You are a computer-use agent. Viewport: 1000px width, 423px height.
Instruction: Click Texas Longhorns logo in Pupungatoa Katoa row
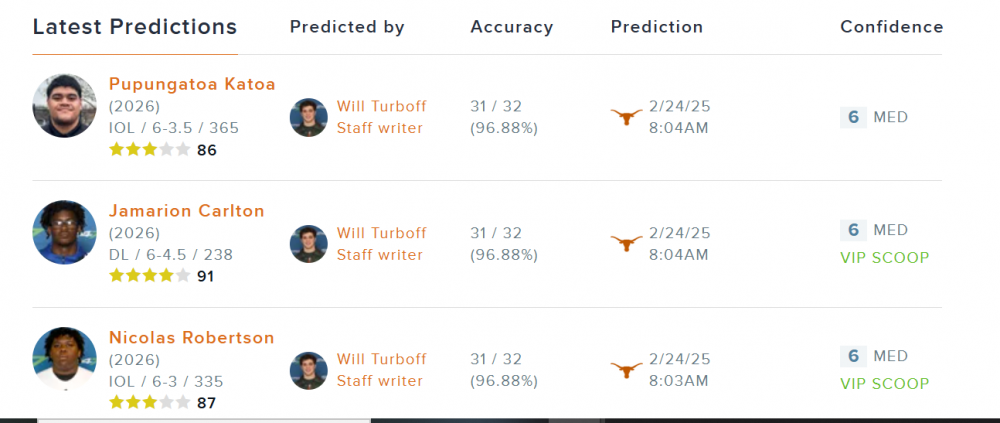627,118
